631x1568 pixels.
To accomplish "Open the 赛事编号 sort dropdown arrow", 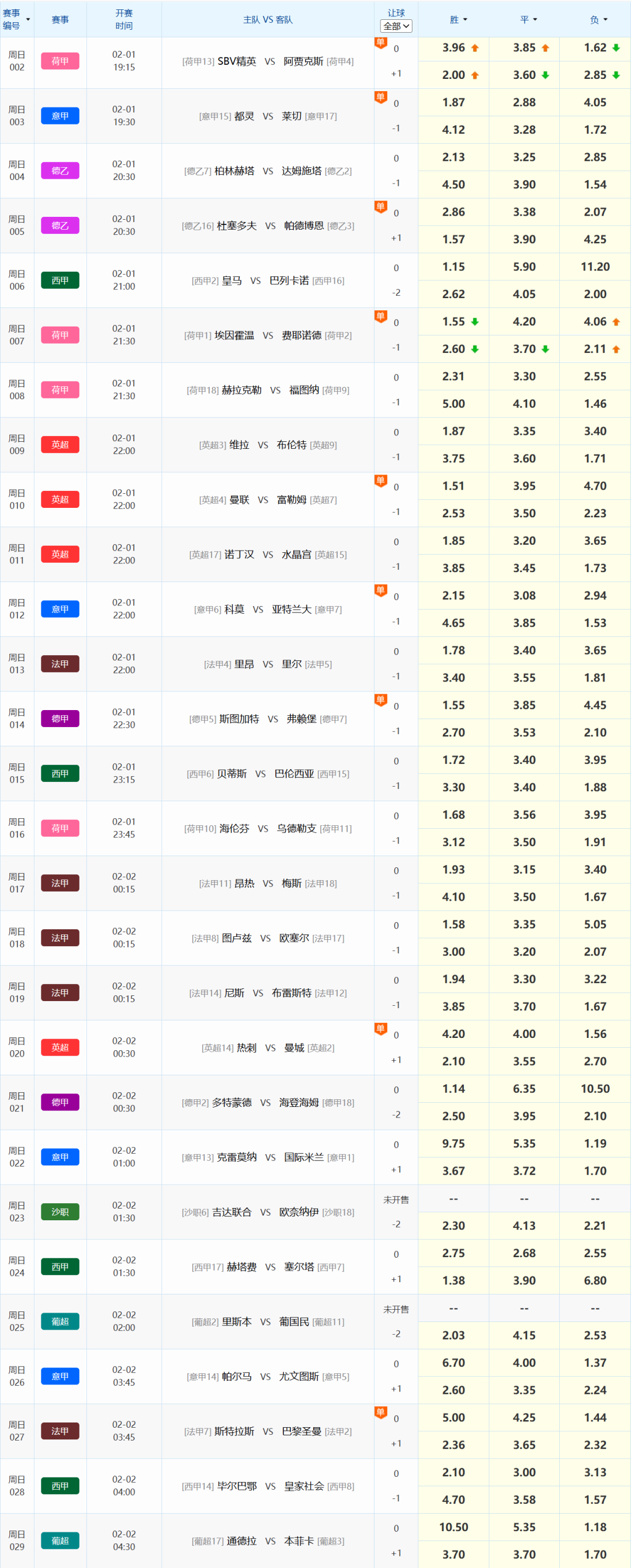I will coord(28,19).
